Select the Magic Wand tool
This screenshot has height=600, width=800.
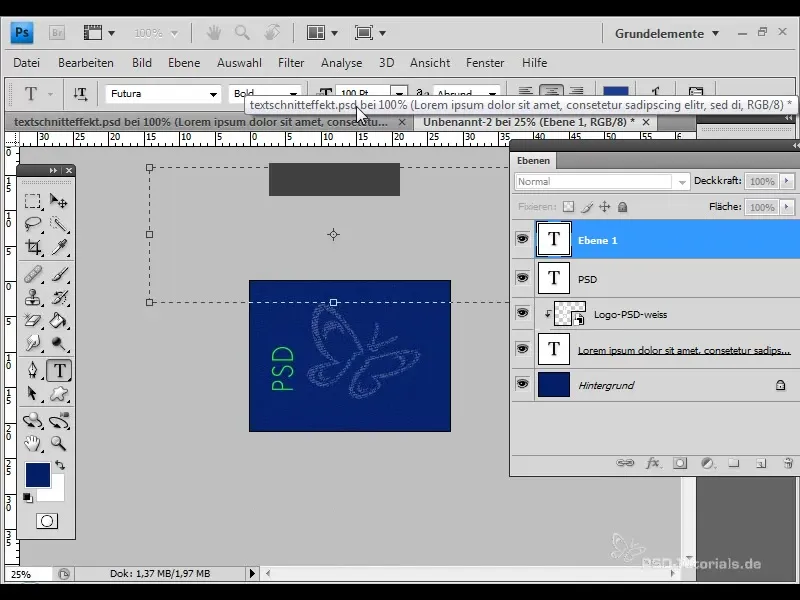point(59,224)
